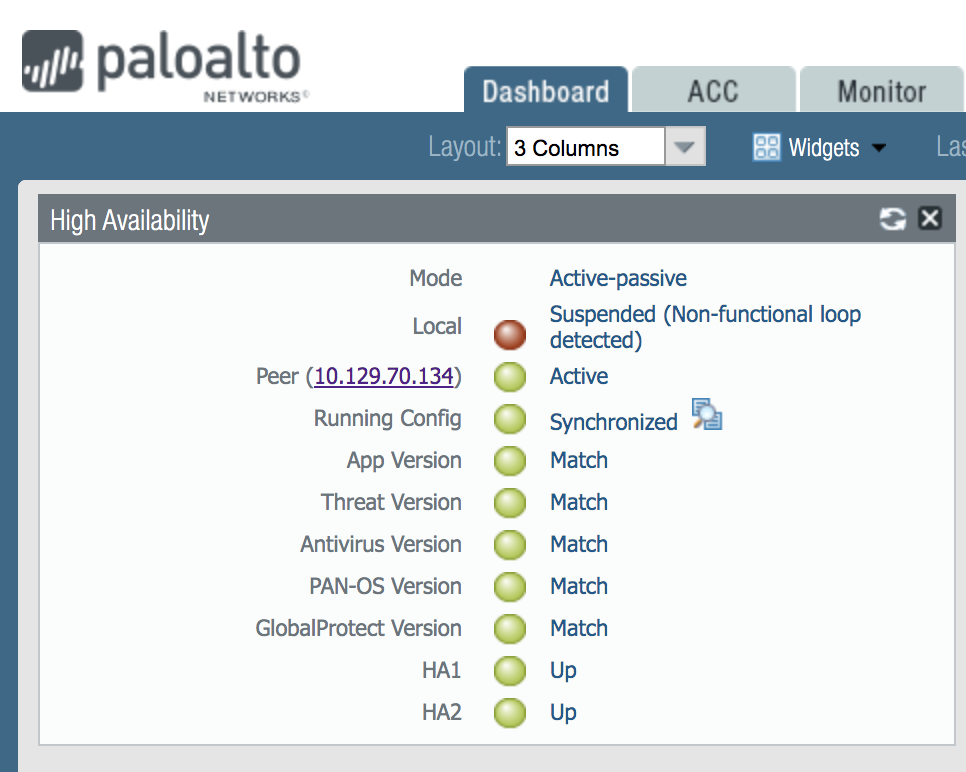966x772 pixels.
Task: Open the Layout dropdown arrow
Action: click(x=684, y=148)
